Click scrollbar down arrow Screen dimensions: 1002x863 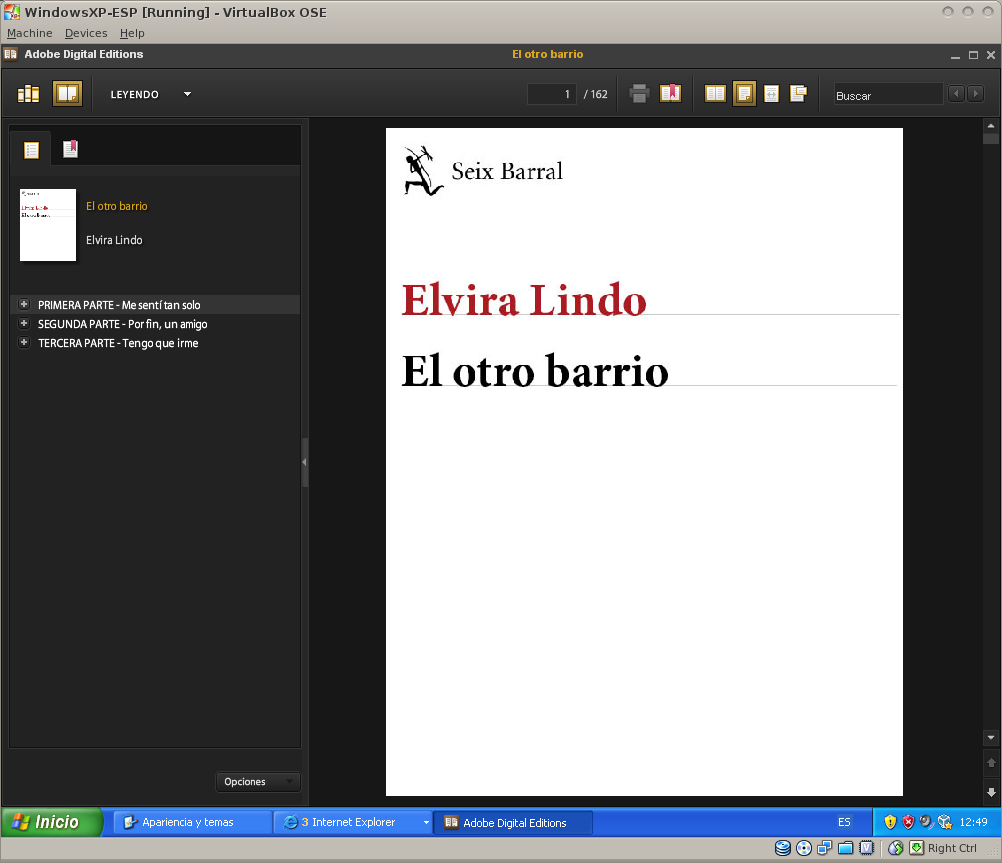[991, 737]
